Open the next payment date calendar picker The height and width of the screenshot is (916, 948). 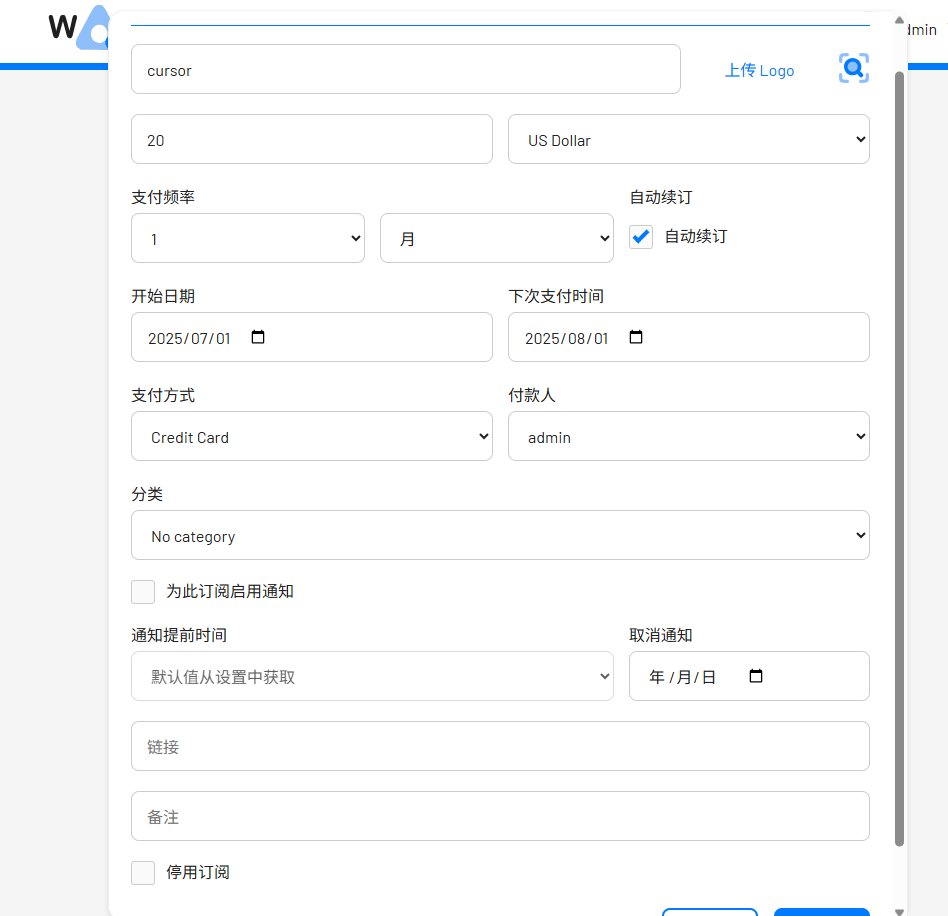636,337
